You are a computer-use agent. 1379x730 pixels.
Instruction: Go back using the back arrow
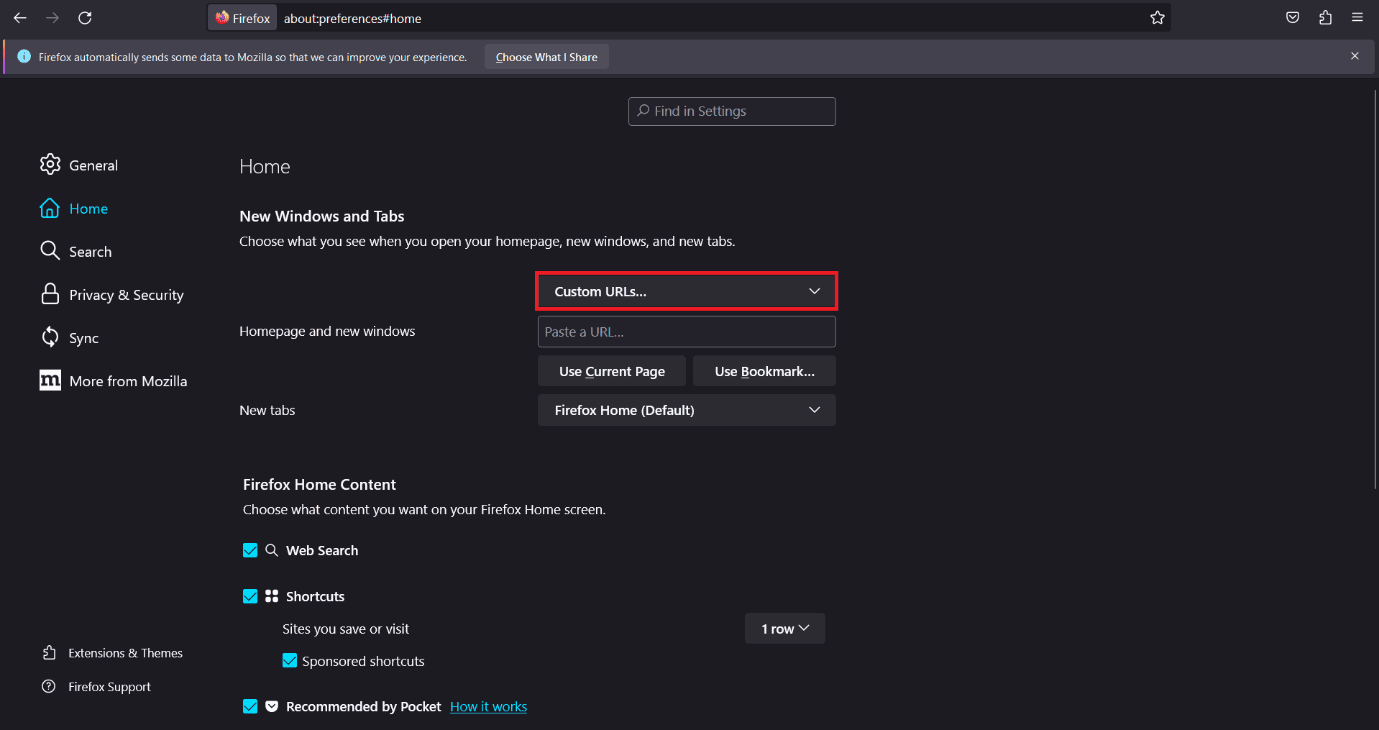(20, 18)
